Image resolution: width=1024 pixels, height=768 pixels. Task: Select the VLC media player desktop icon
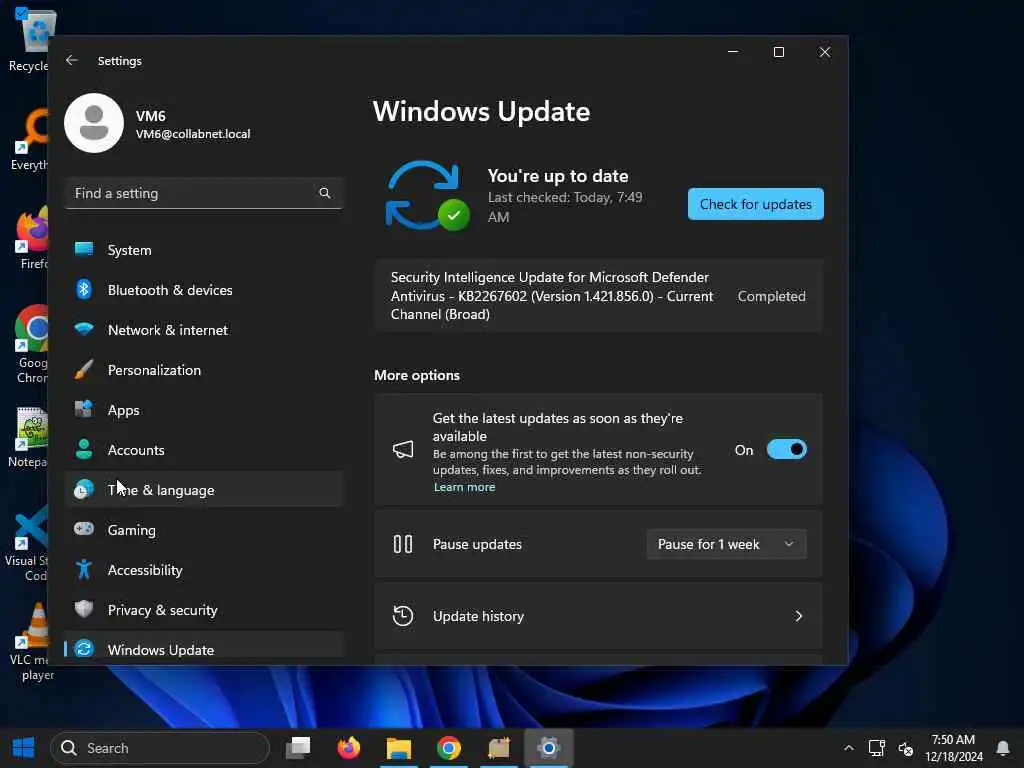click(31, 643)
